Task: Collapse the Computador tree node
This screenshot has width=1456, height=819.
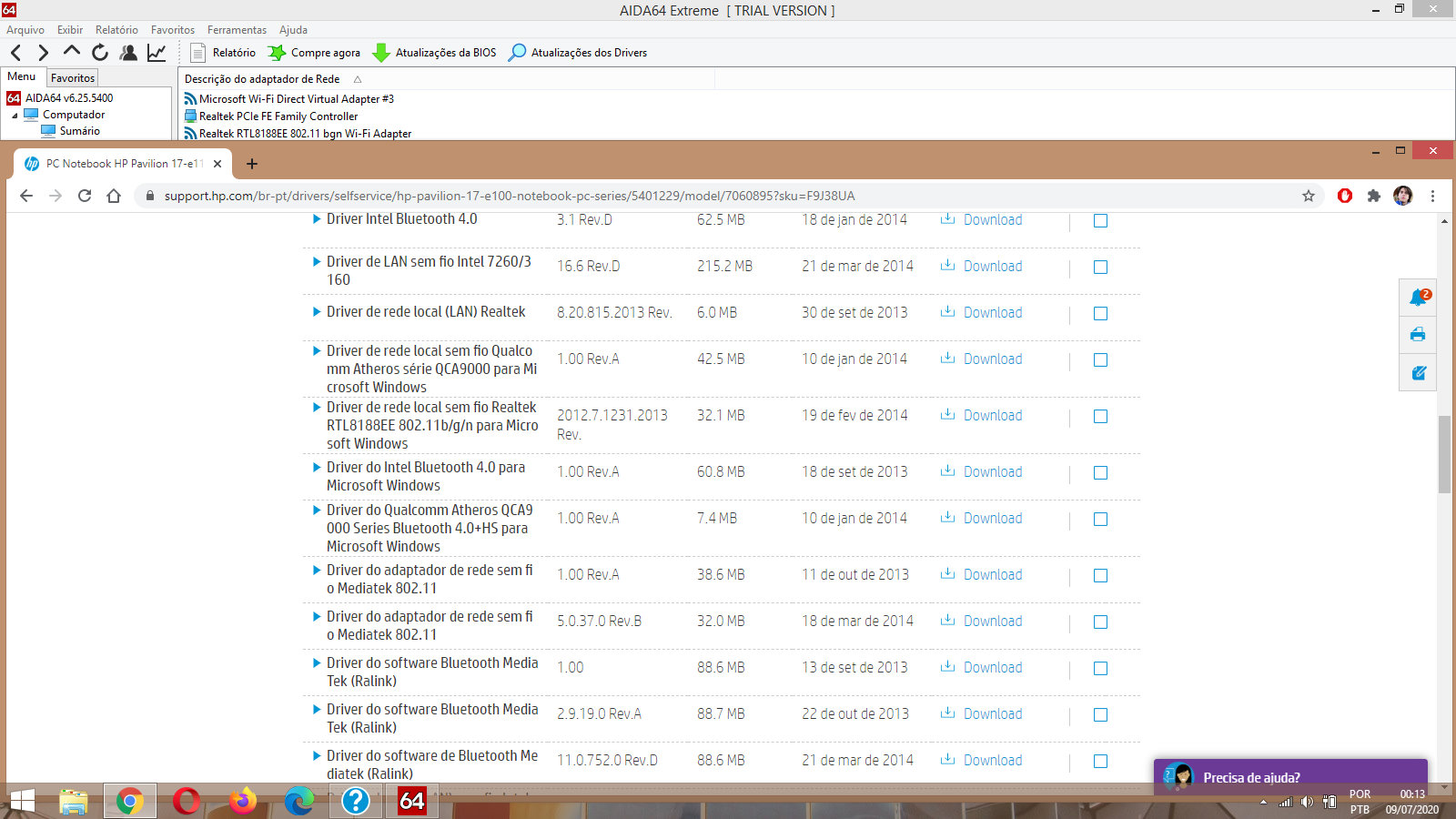Action: click(15, 116)
